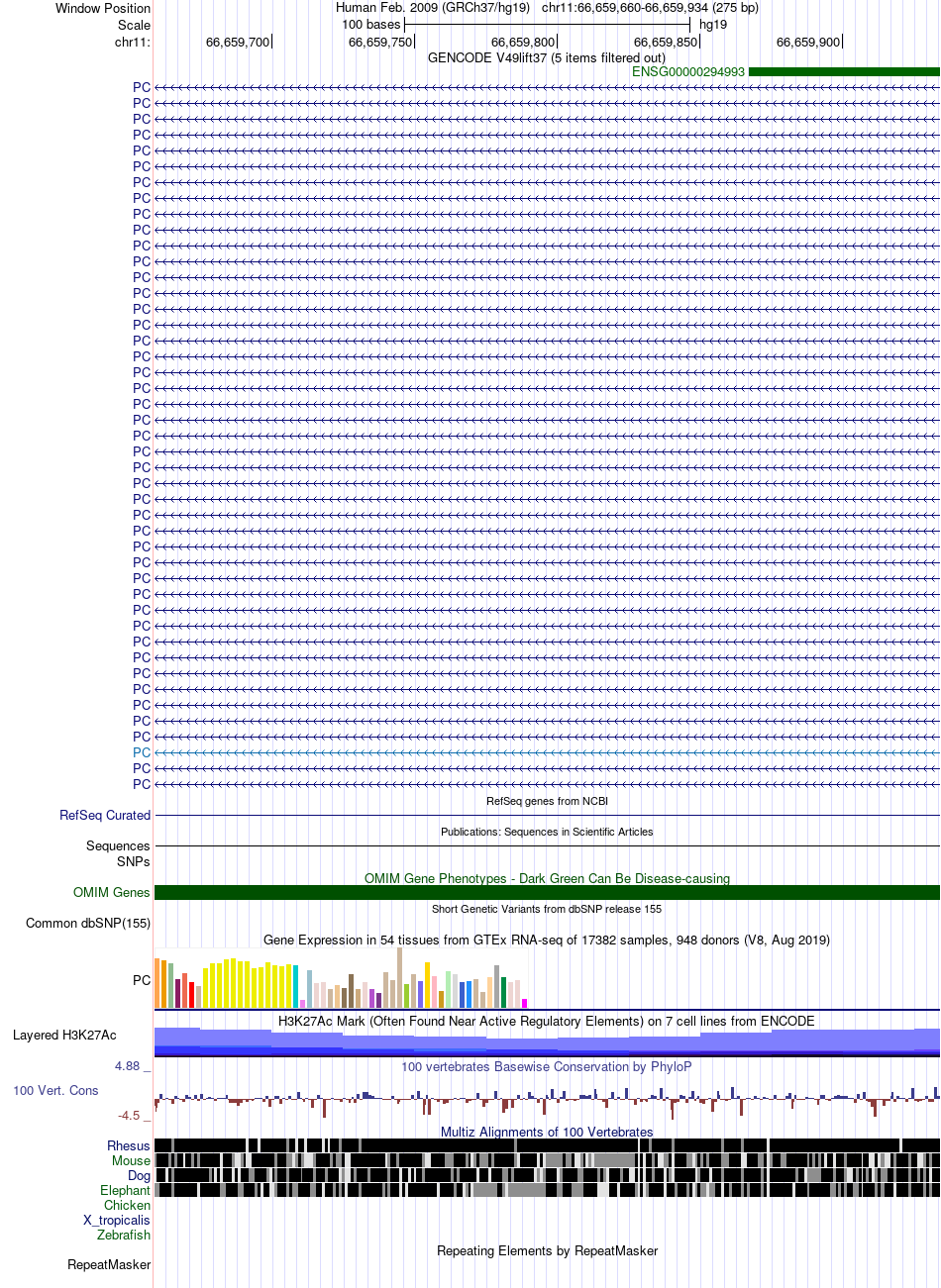
Task: Click the chr11:66,659,660-66,659,934 (275 bp) position text
Action: click(x=650, y=8)
